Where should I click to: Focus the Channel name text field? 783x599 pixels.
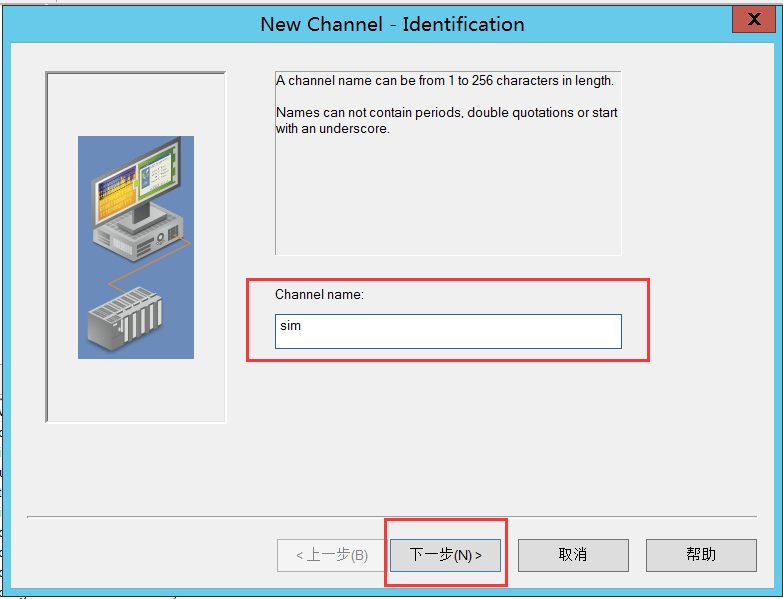coord(448,331)
